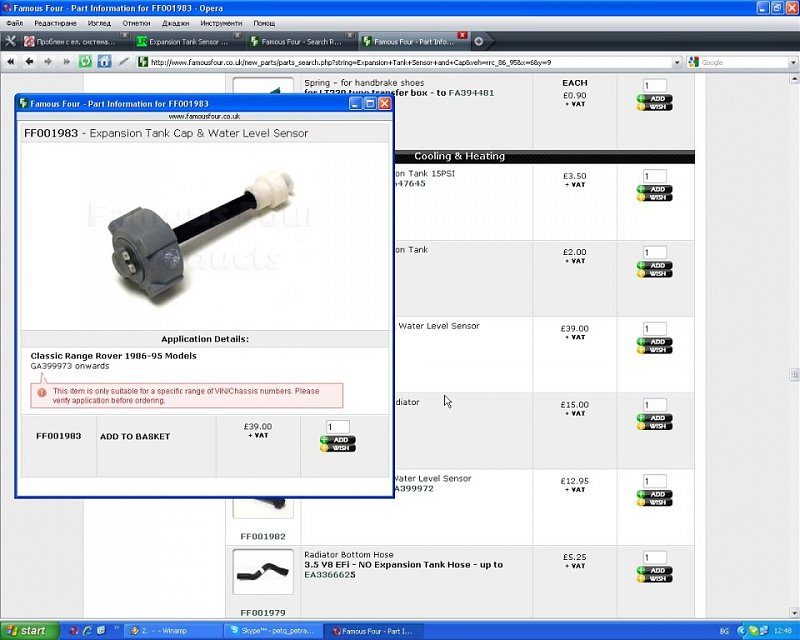
Task: Add the £0.90 handbrake spring to basket
Action: [x=655, y=99]
